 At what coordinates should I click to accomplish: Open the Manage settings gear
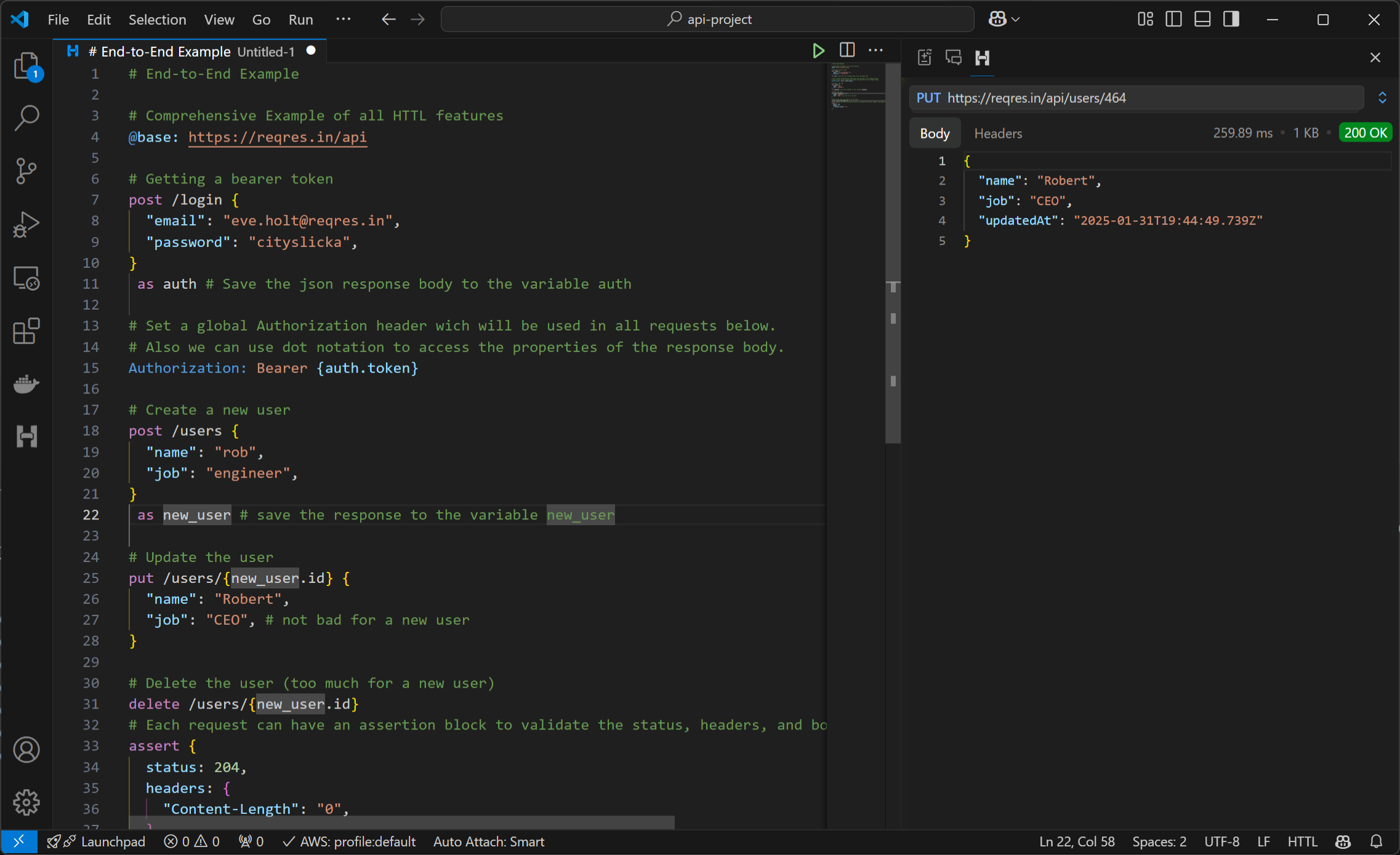(26, 802)
